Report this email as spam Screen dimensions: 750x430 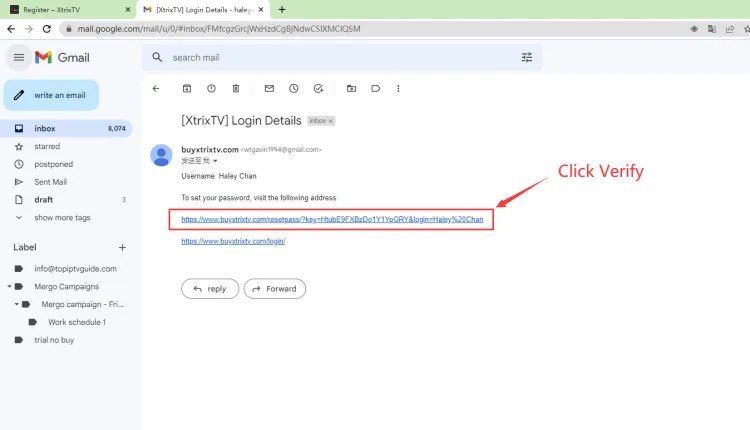(x=211, y=88)
